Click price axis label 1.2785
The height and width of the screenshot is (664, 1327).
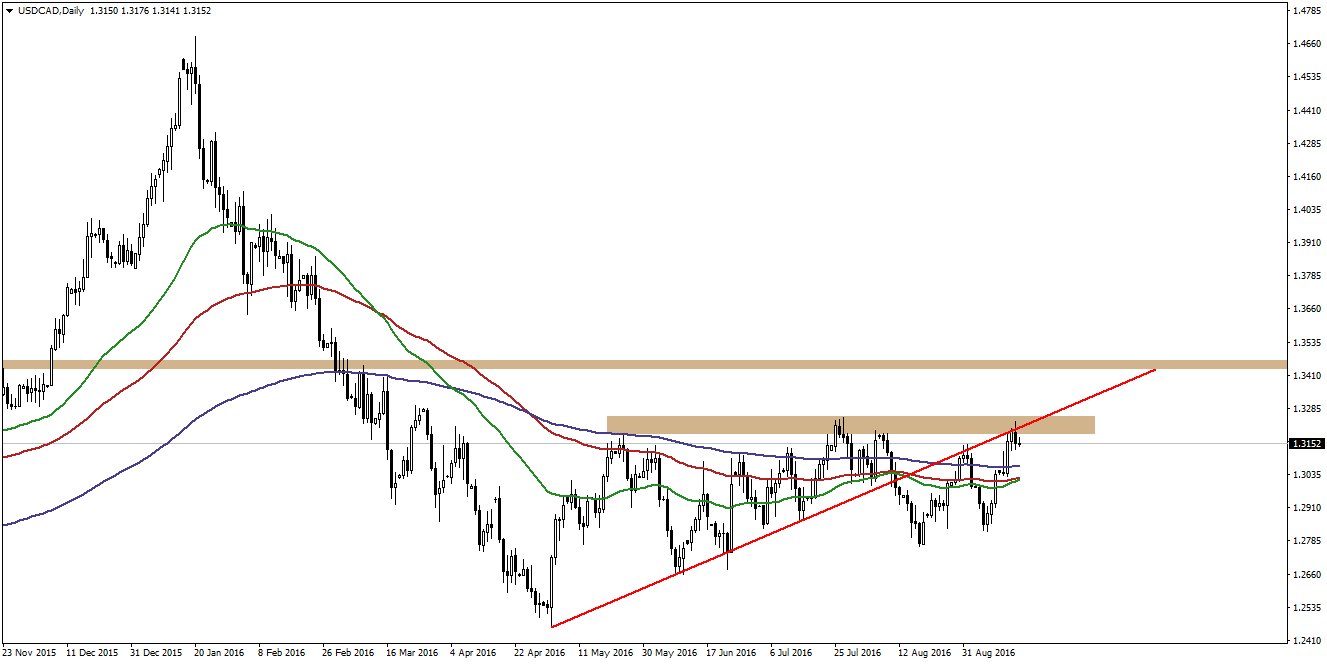coord(1308,541)
